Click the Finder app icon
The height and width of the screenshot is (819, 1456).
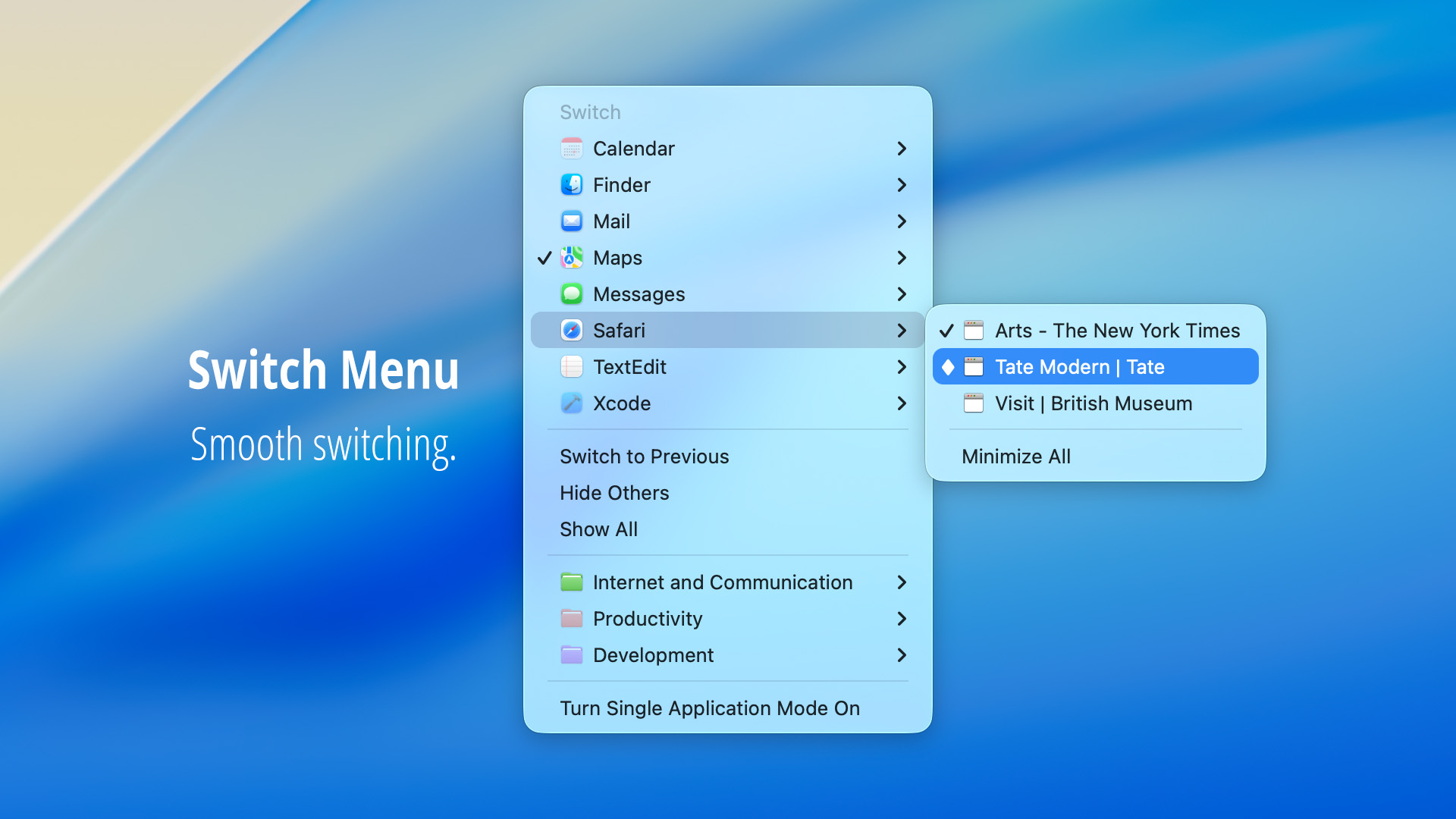[x=572, y=185]
